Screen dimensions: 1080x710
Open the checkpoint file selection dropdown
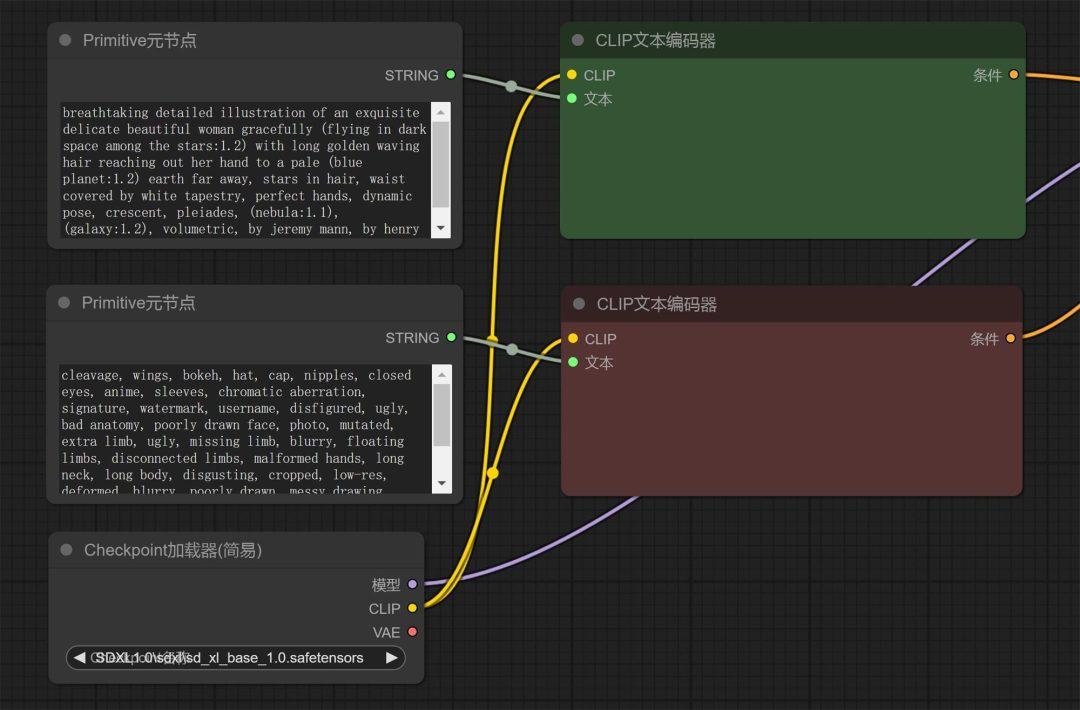(x=235, y=657)
